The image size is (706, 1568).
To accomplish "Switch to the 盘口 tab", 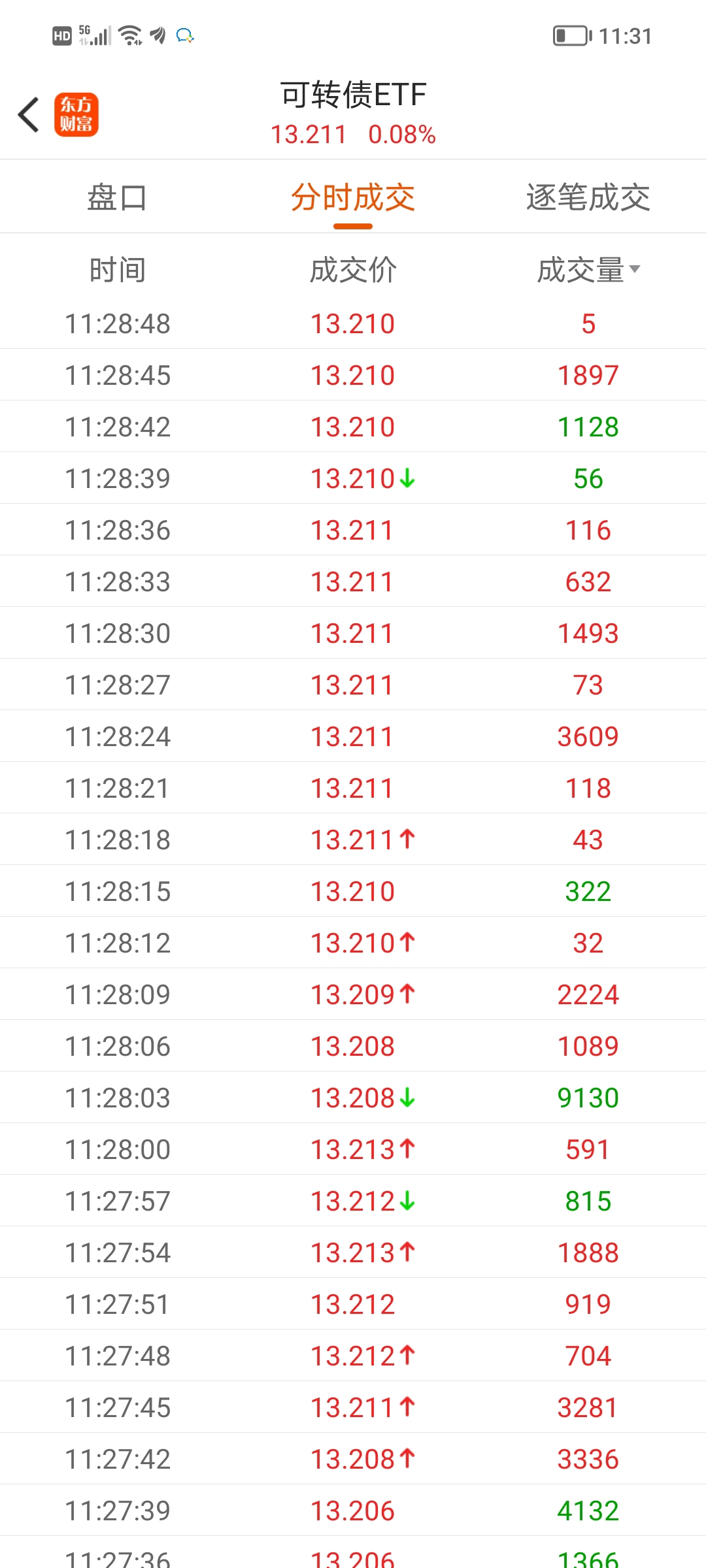I will tap(118, 197).
